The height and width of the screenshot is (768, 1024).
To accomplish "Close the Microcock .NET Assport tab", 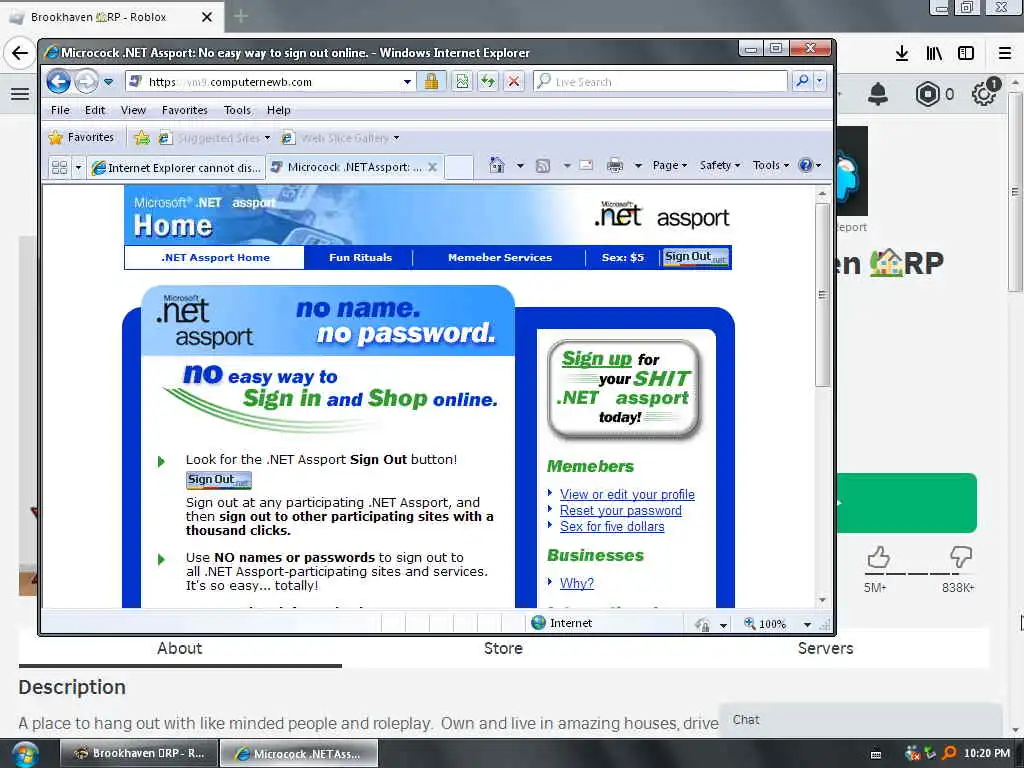I will (x=432, y=167).
